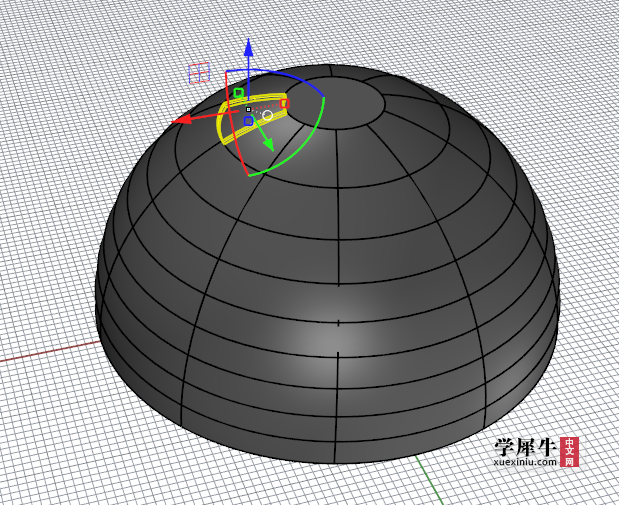Click the red X-axis move arrow
The width and height of the screenshot is (619, 505).
coord(182,119)
